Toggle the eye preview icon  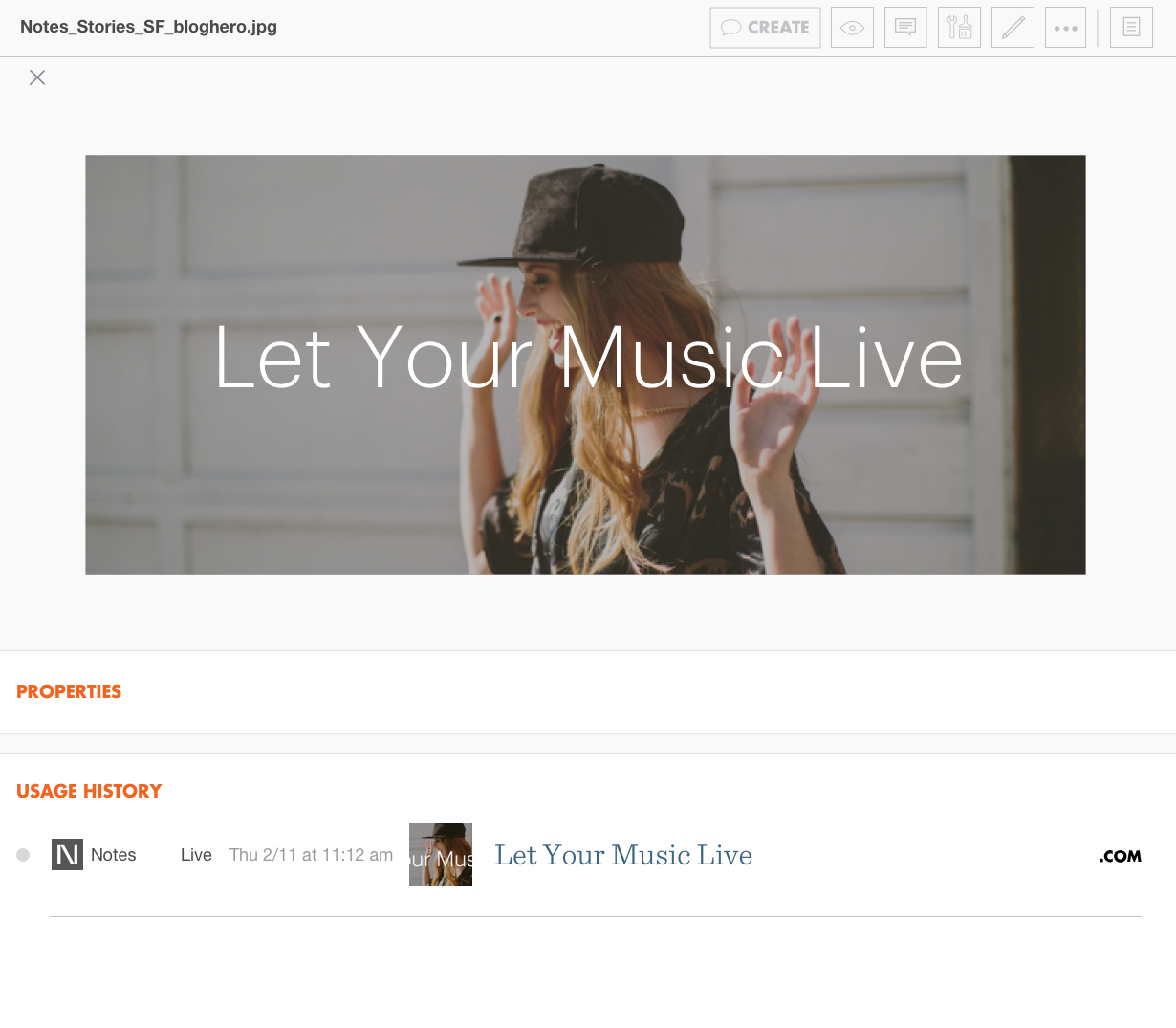pos(852,28)
